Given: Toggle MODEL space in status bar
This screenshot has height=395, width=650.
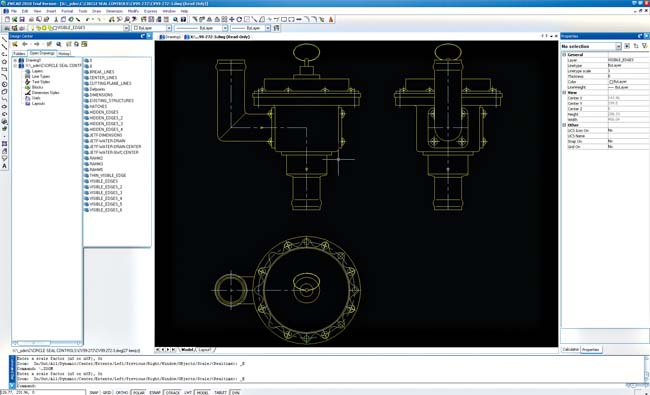Looking at the screenshot, I should pos(203,392).
